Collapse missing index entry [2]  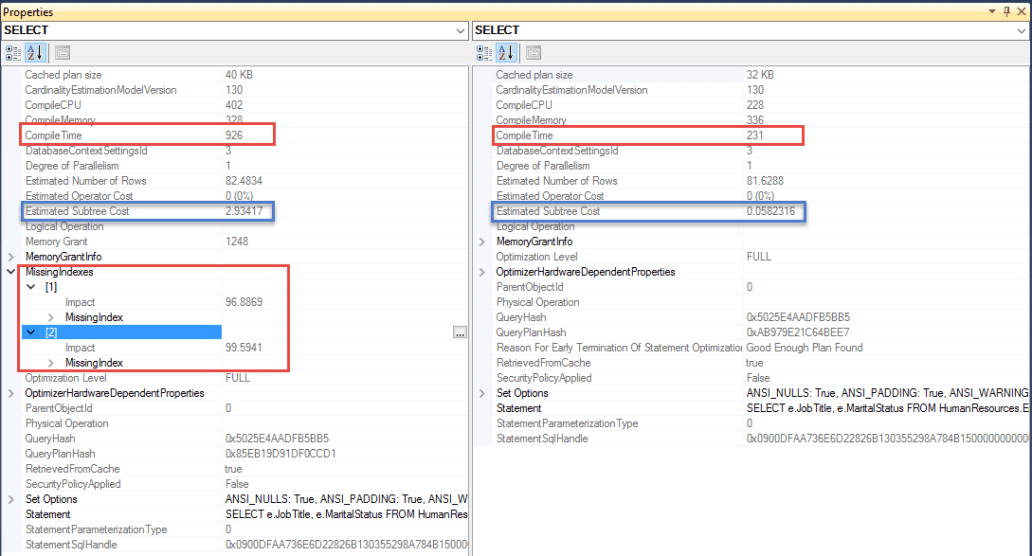pos(31,332)
